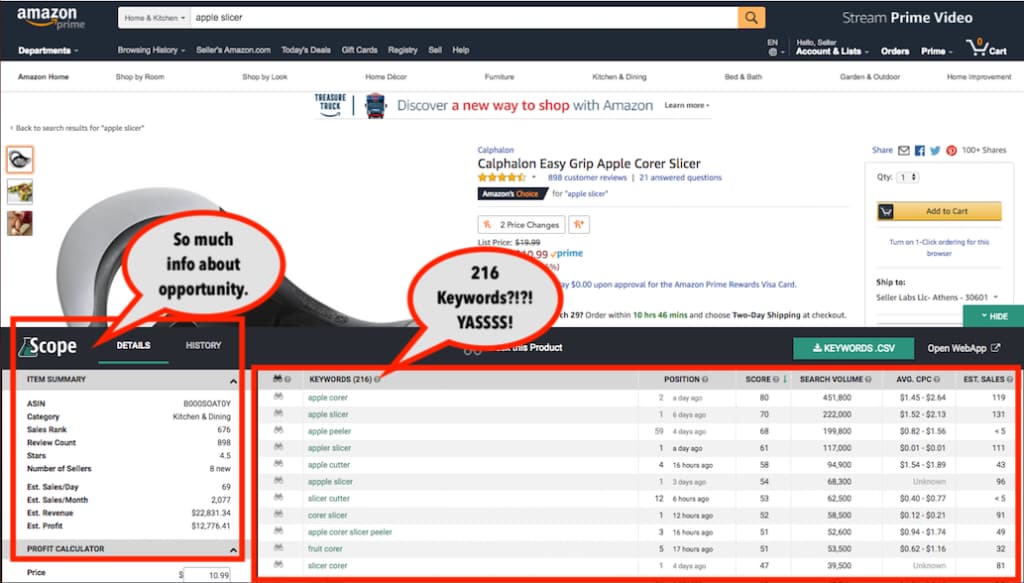Collapse the Profit Calculator section
Image resolution: width=1024 pixels, height=583 pixels.
click(233, 550)
